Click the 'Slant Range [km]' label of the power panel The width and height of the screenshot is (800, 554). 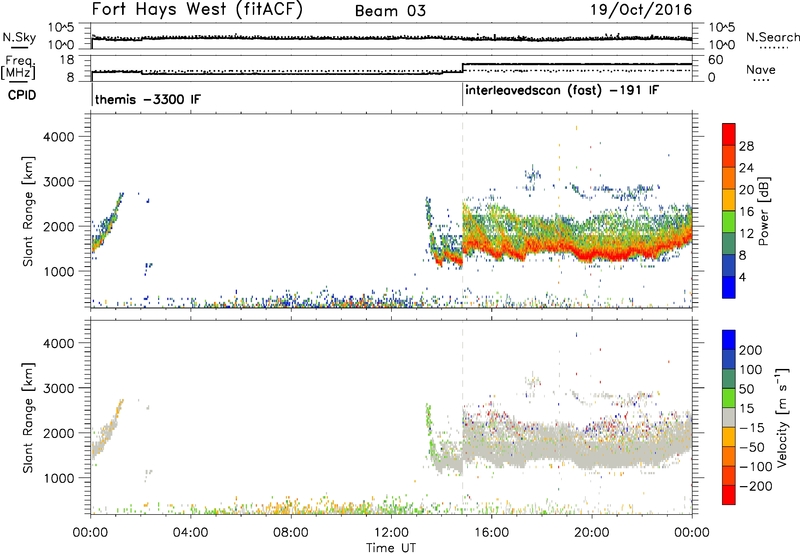click(28, 211)
